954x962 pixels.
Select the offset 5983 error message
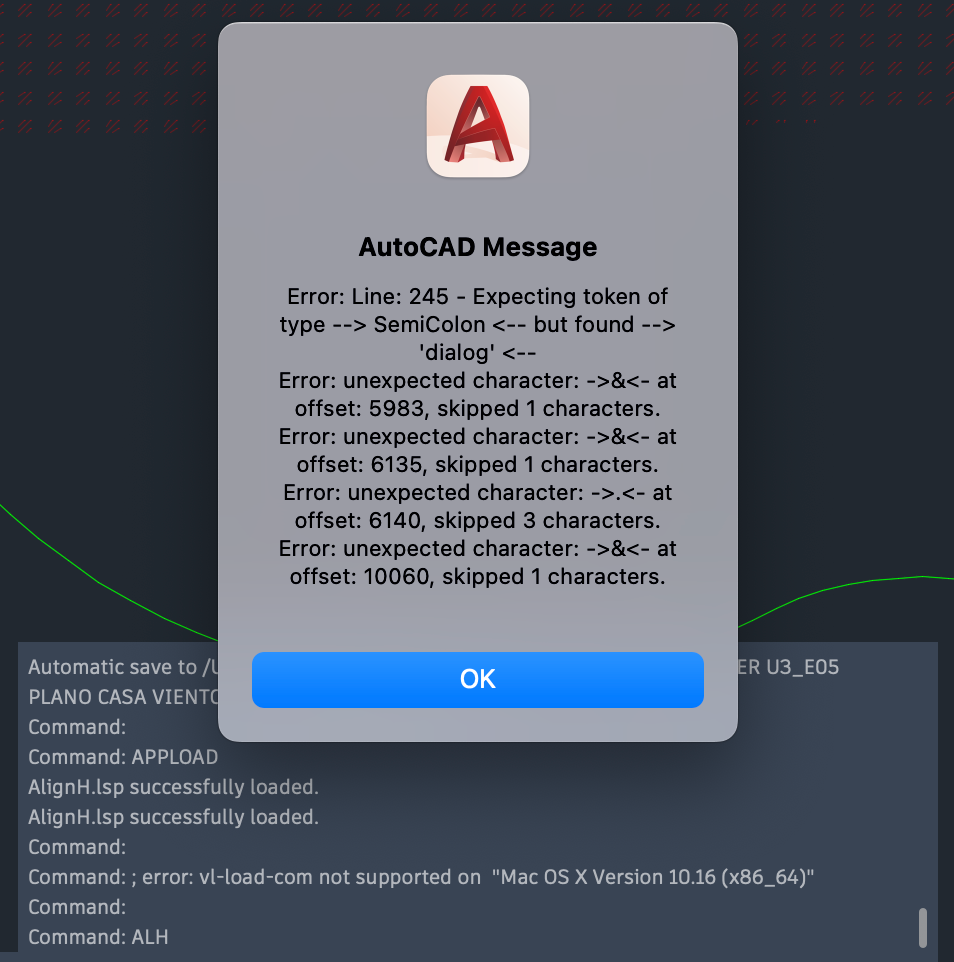pyautogui.click(x=477, y=394)
